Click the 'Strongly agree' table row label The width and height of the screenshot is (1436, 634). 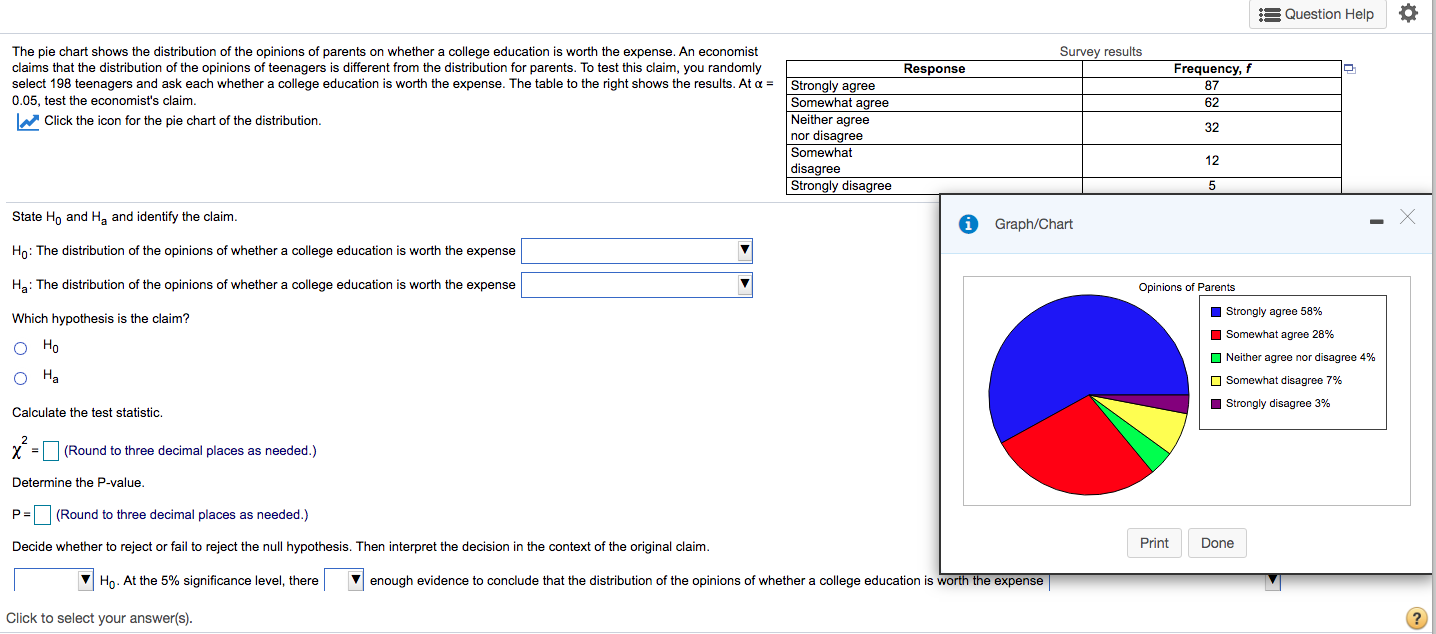click(x=833, y=86)
